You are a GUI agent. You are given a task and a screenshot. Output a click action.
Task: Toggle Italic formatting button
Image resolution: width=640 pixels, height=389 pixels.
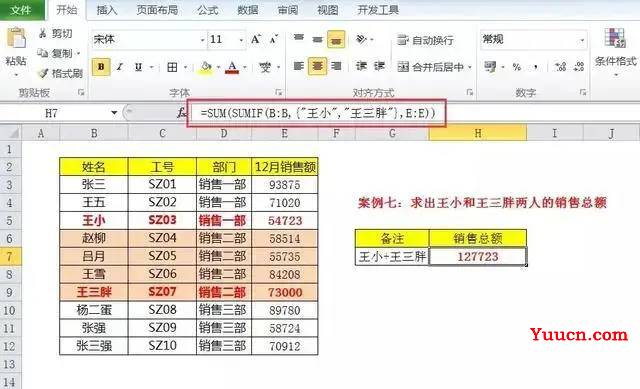(120, 67)
